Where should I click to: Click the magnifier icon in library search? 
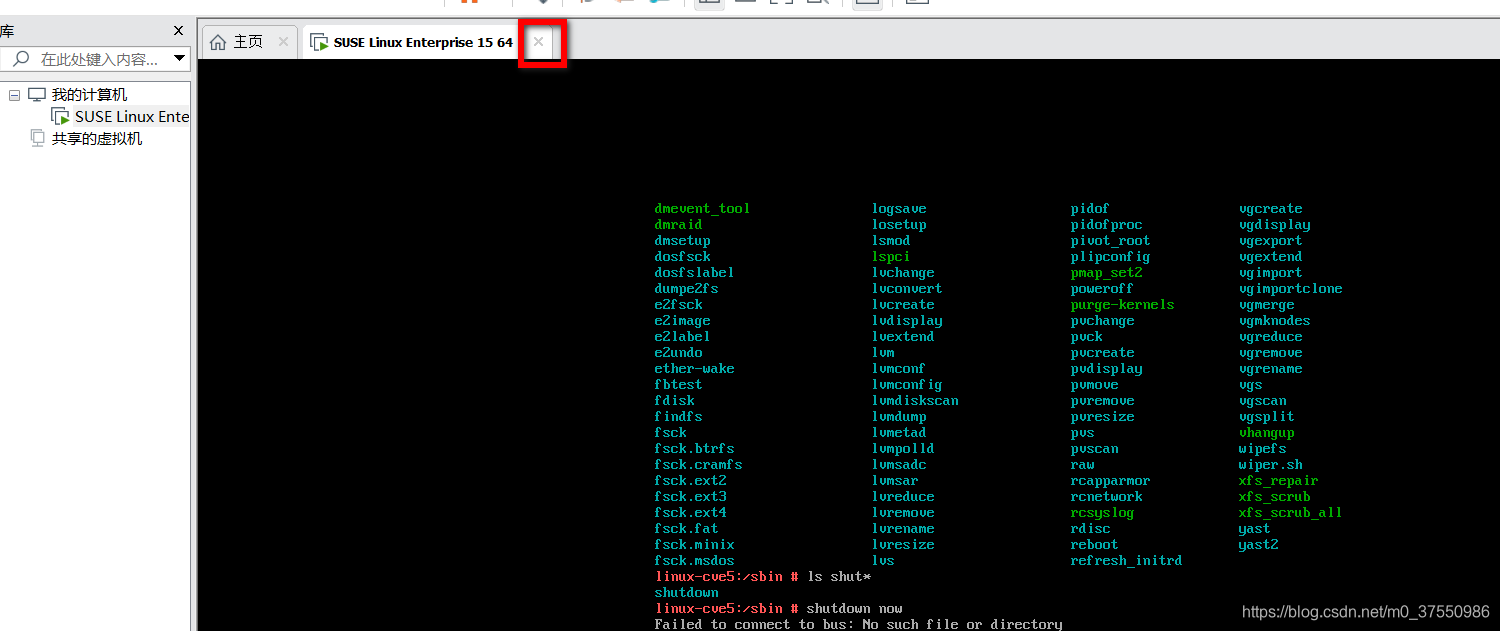coord(21,59)
